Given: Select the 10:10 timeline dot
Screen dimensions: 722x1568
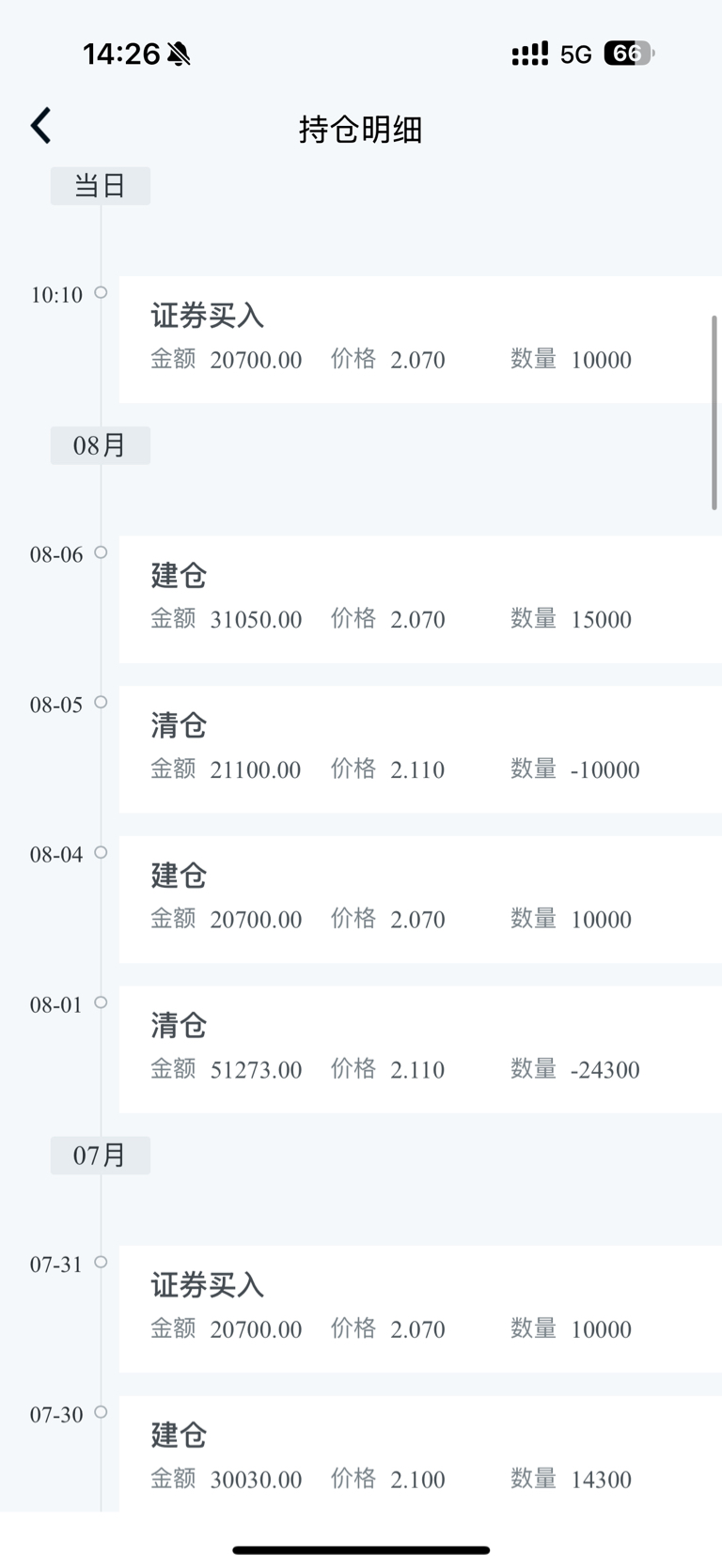Looking at the screenshot, I should tap(101, 292).
